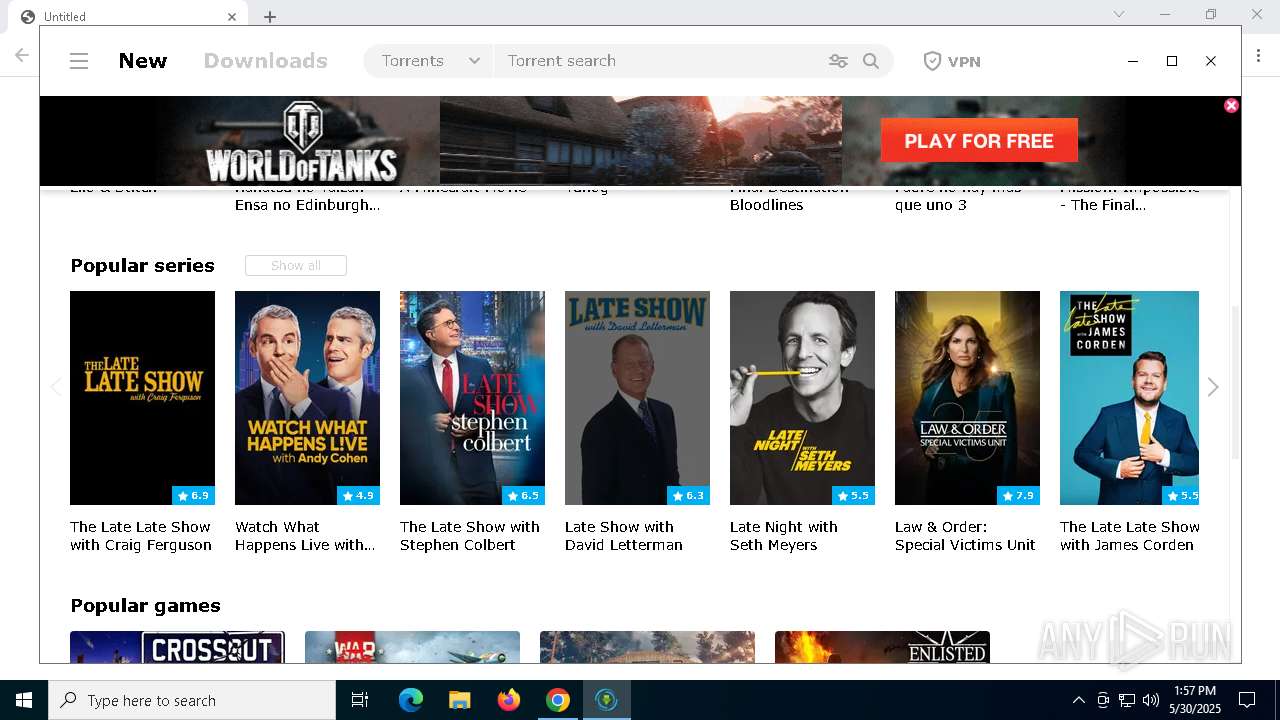Open the Windows Start menu
The width and height of the screenshot is (1280, 720).
(x=24, y=700)
